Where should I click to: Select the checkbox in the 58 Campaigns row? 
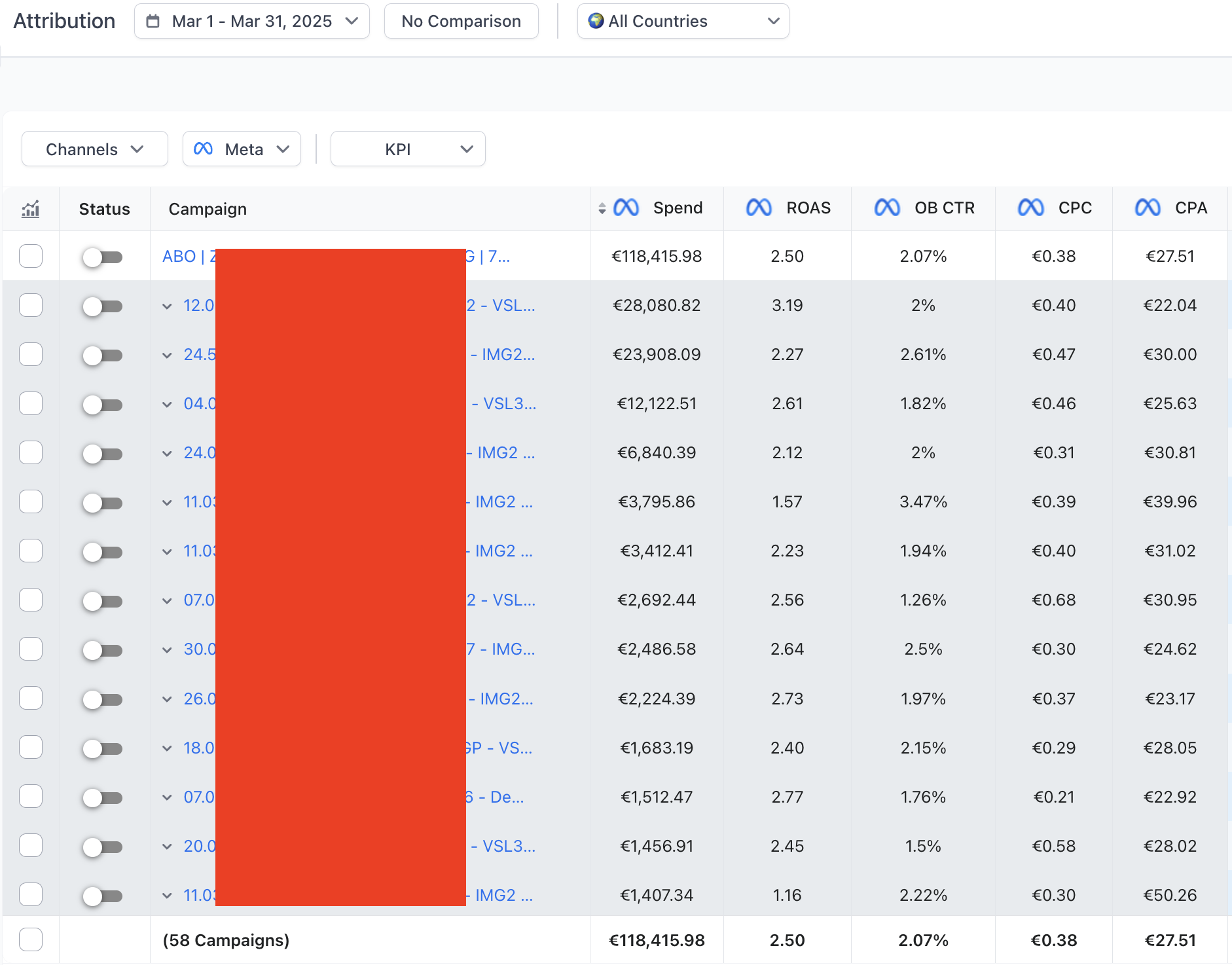point(31,939)
